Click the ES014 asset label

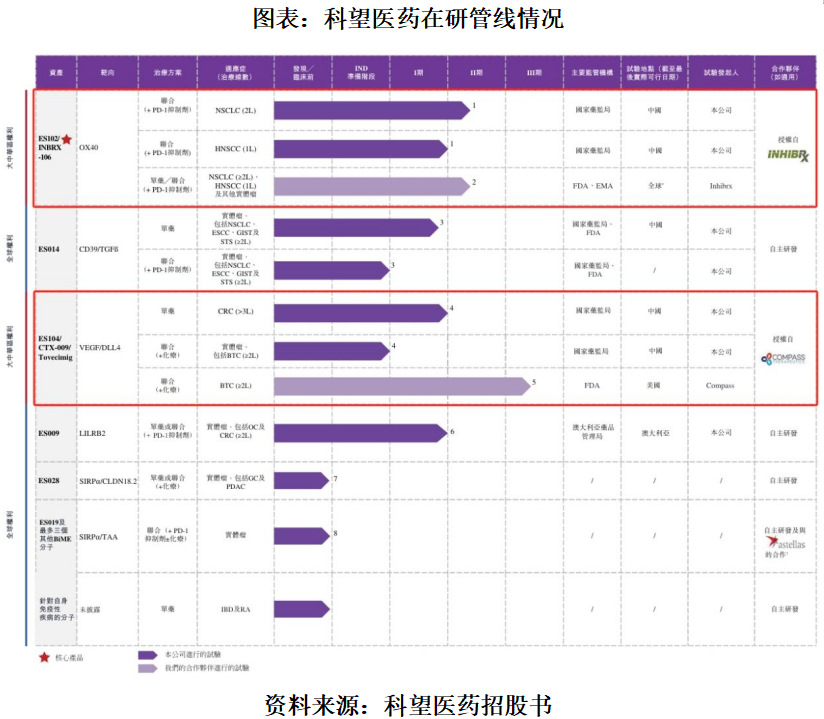49,249
